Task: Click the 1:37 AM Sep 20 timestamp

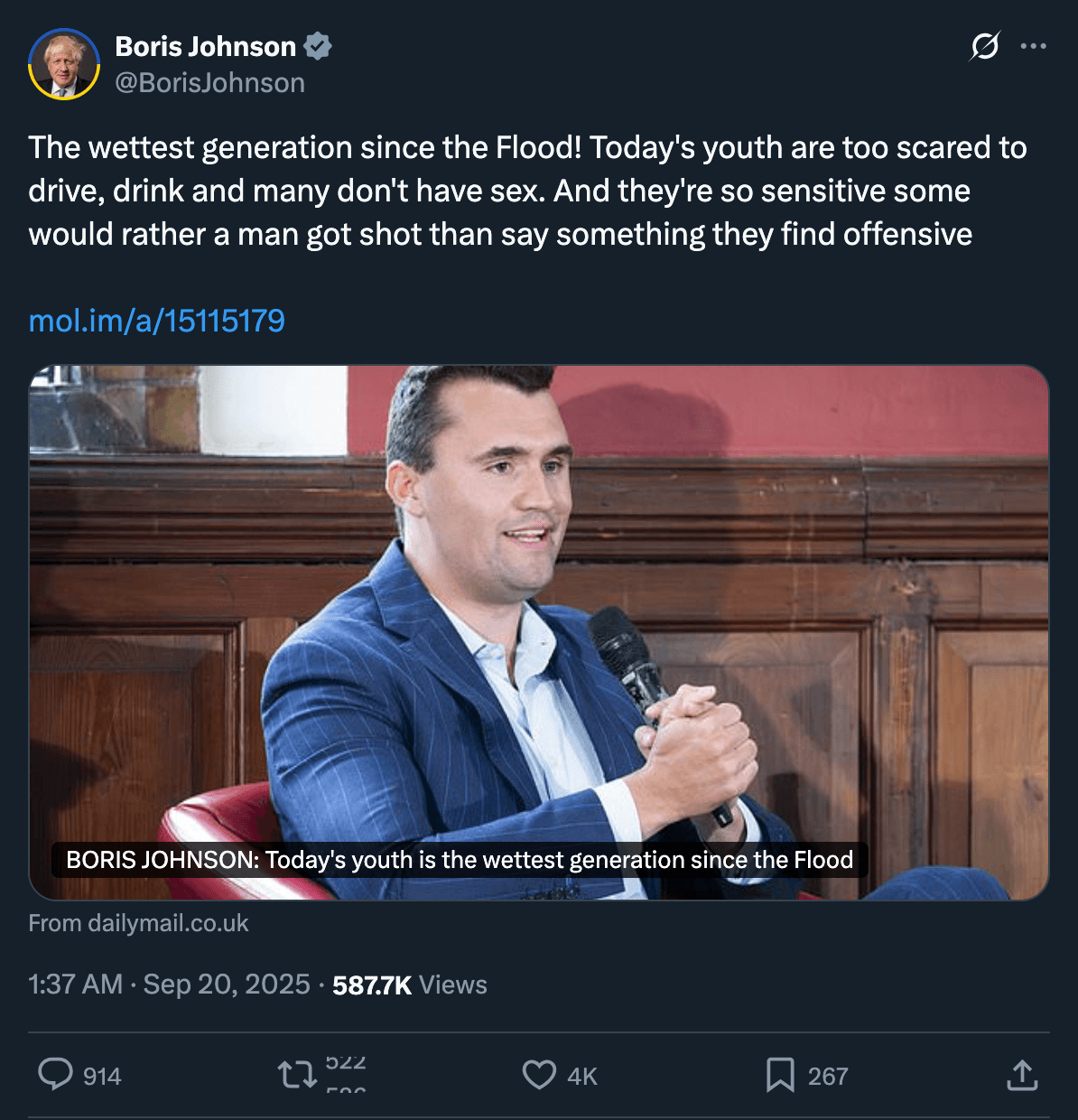Action: (169, 985)
